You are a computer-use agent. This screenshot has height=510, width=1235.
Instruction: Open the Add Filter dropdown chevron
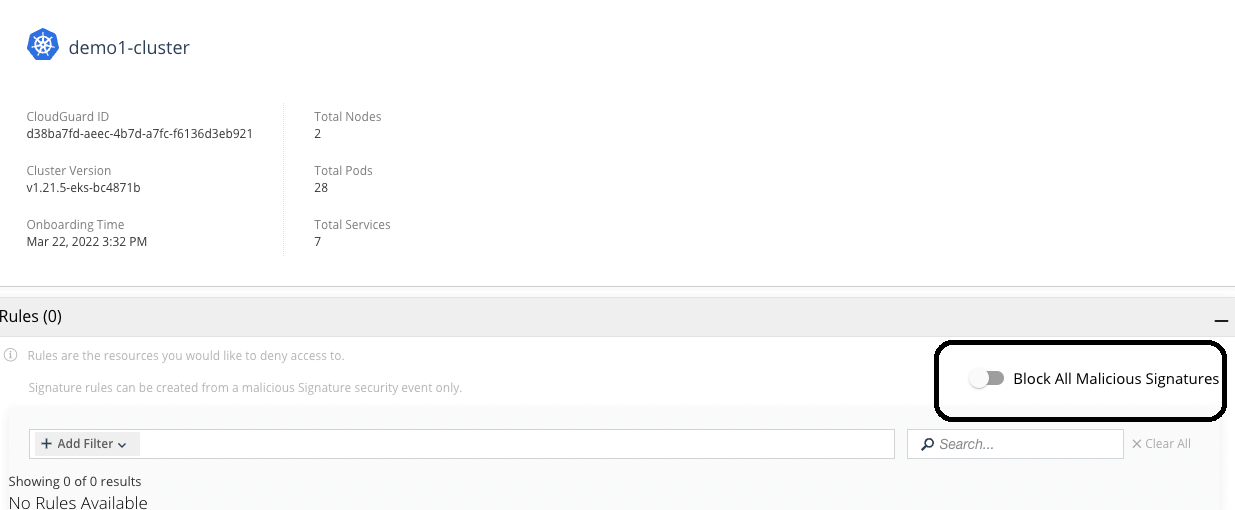pos(122,445)
